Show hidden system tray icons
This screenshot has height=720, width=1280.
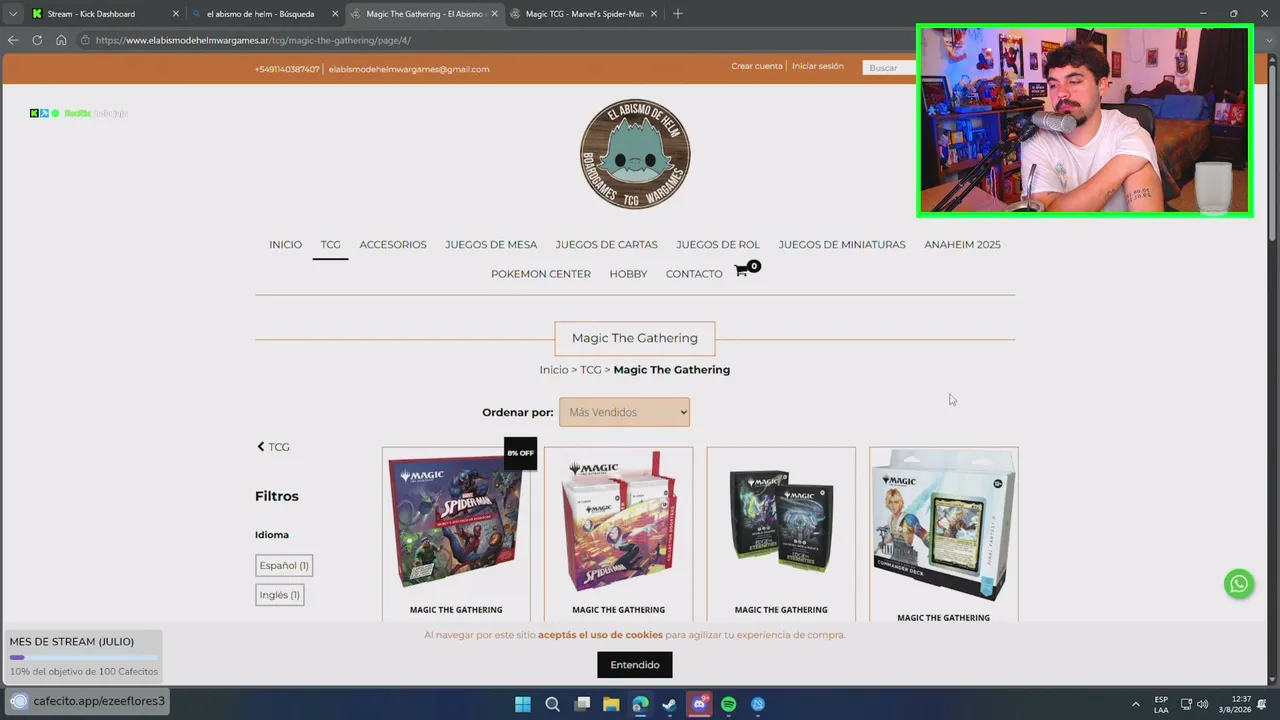(x=1135, y=704)
